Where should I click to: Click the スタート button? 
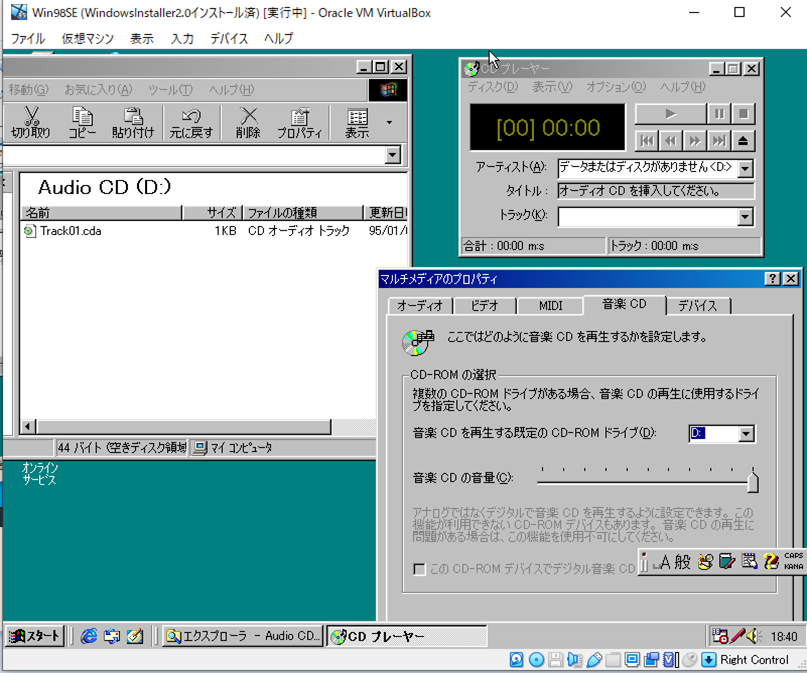(34, 636)
